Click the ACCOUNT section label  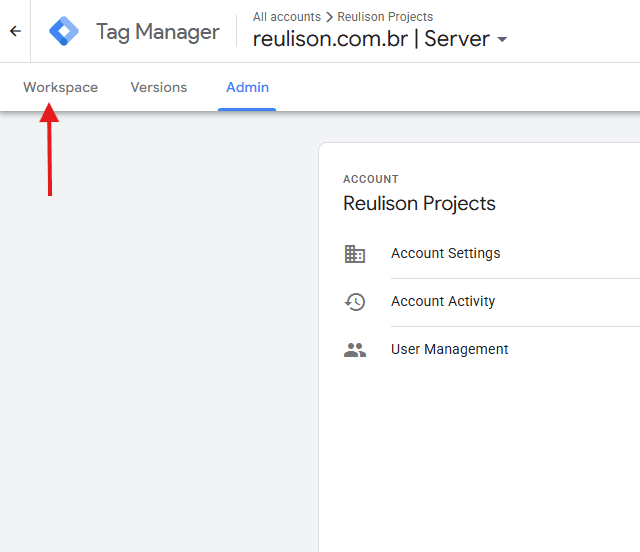point(370,180)
